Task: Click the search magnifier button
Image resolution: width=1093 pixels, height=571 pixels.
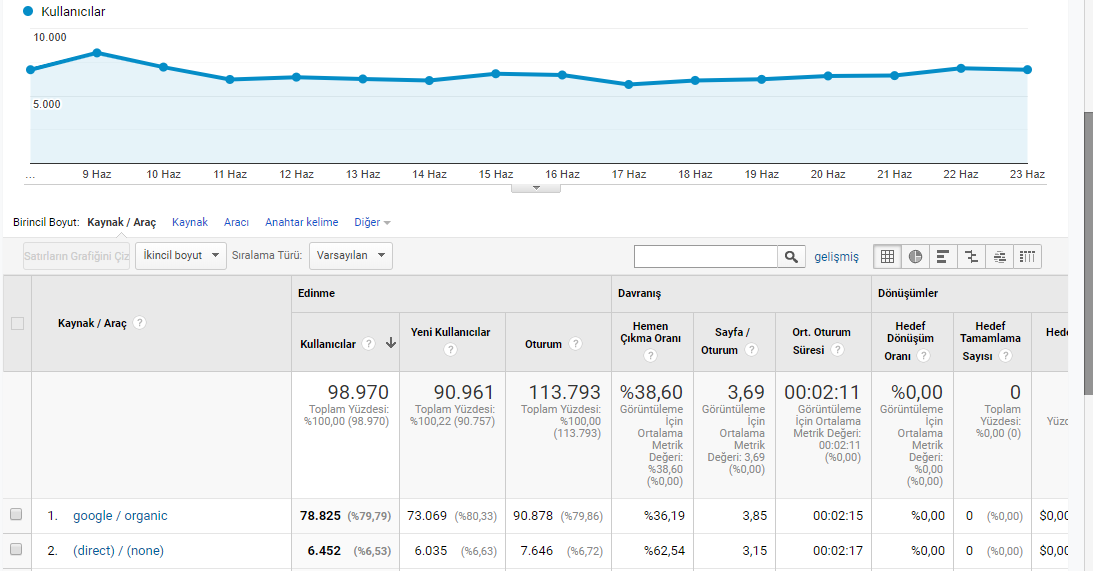Action: click(791, 257)
